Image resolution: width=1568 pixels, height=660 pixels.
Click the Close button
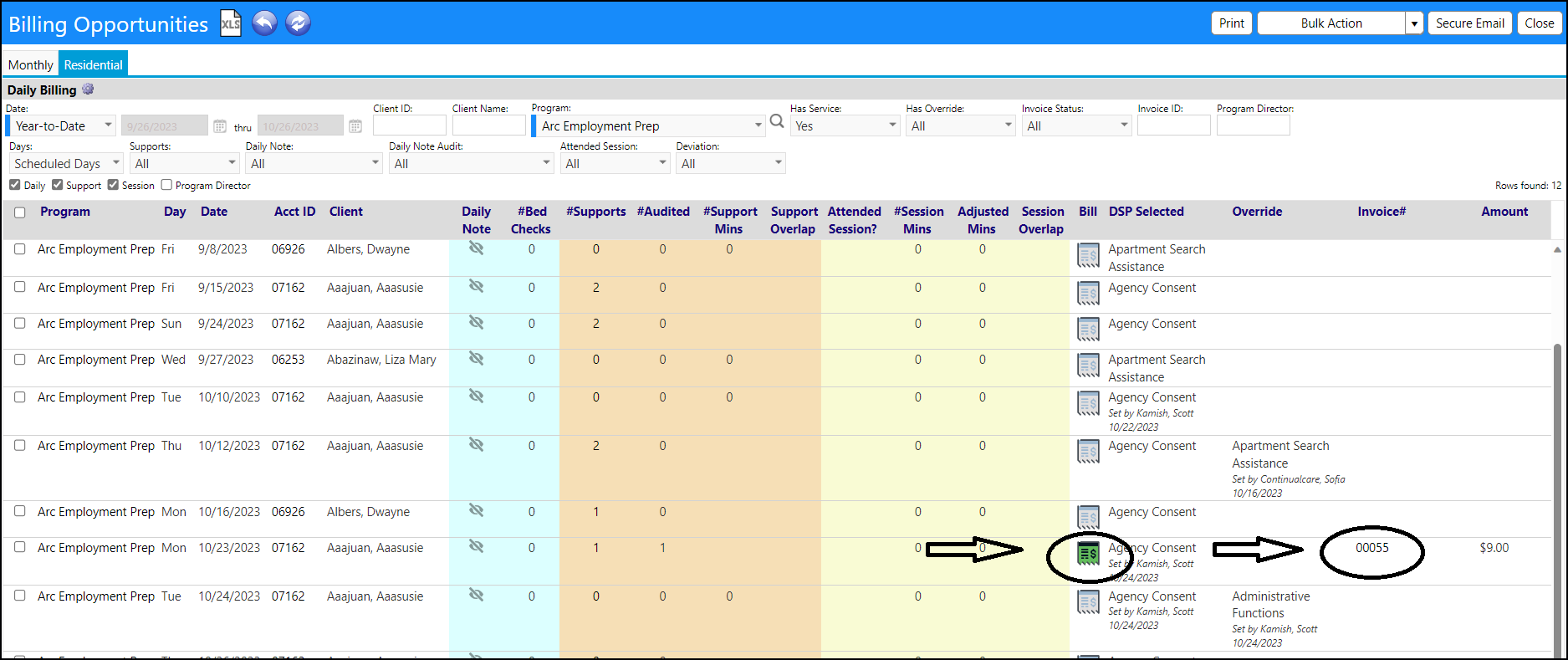[x=1539, y=23]
